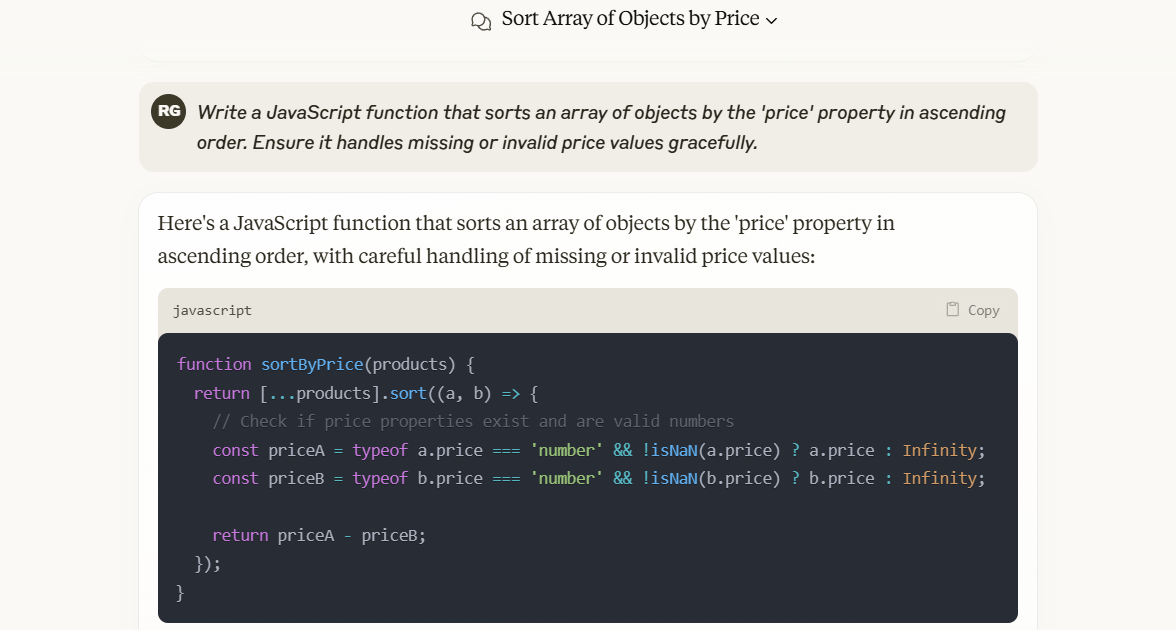The width and height of the screenshot is (1176, 630).
Task: Click the RG user avatar
Action: pos(169,111)
